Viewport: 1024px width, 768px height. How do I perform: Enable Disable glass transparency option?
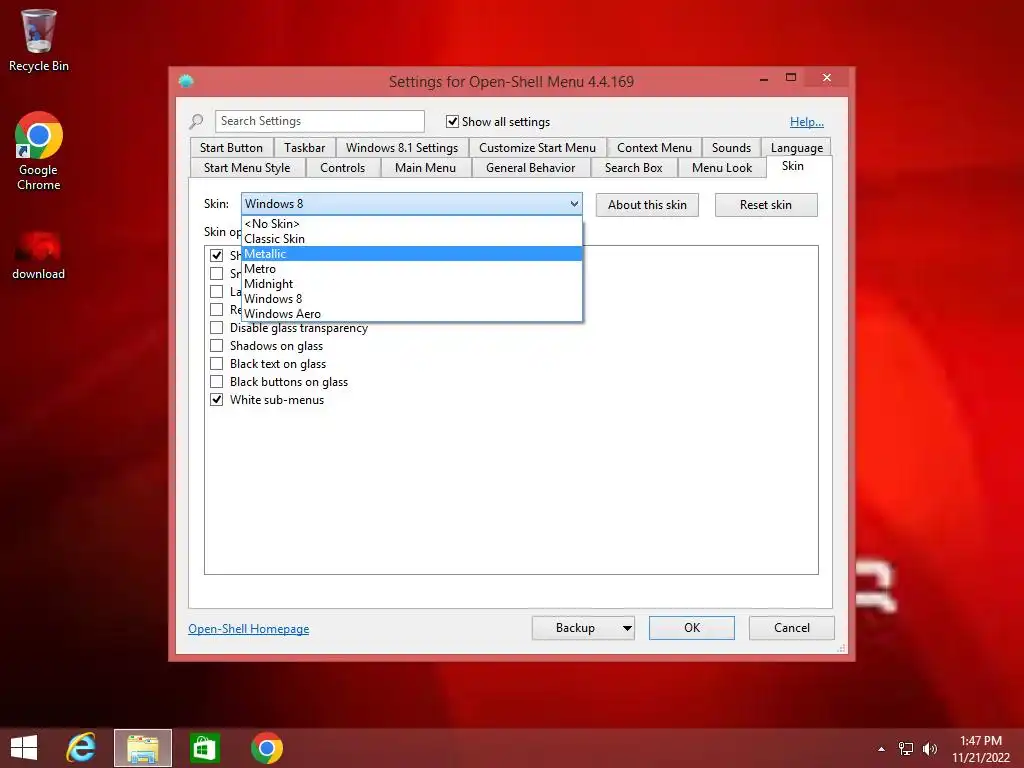[x=216, y=328]
